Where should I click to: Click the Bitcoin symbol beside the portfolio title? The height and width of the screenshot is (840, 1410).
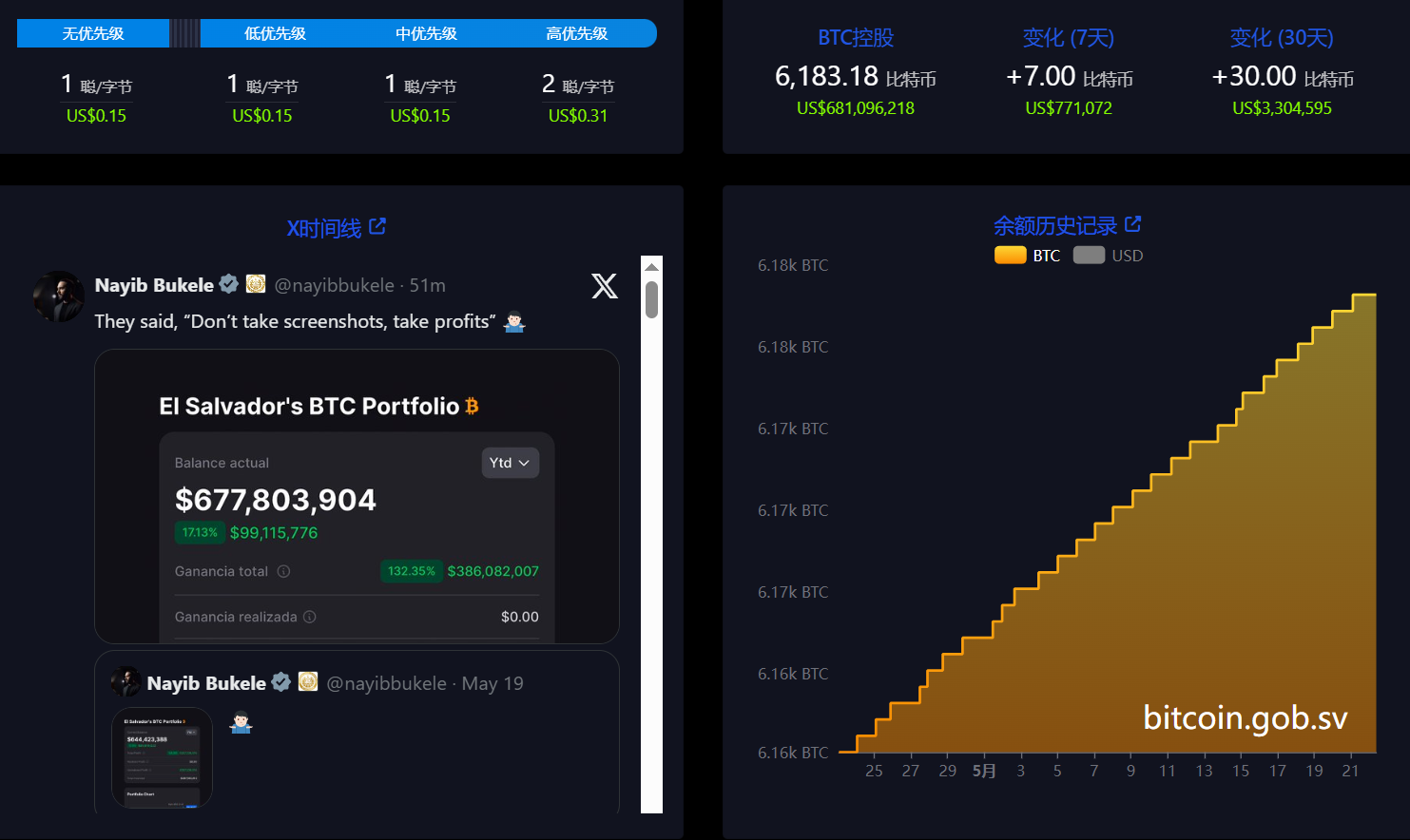pos(473,407)
